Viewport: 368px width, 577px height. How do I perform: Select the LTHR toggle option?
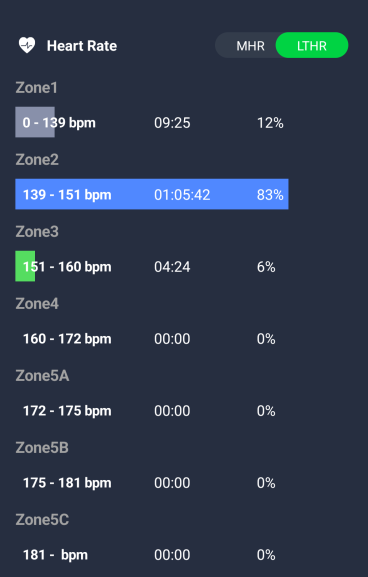coord(312,46)
